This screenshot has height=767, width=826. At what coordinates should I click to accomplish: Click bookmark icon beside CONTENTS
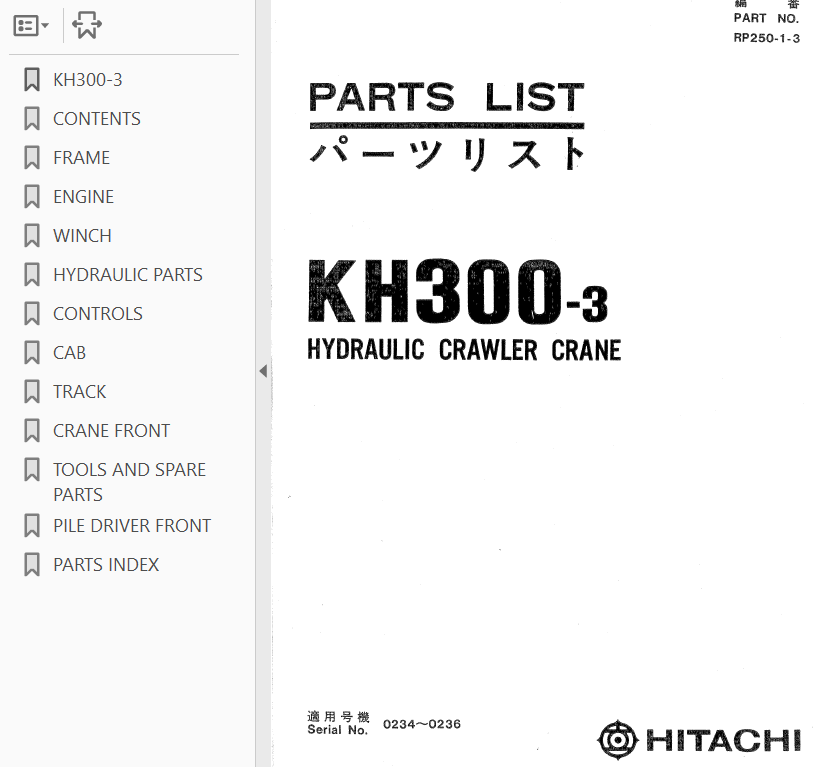[32, 119]
